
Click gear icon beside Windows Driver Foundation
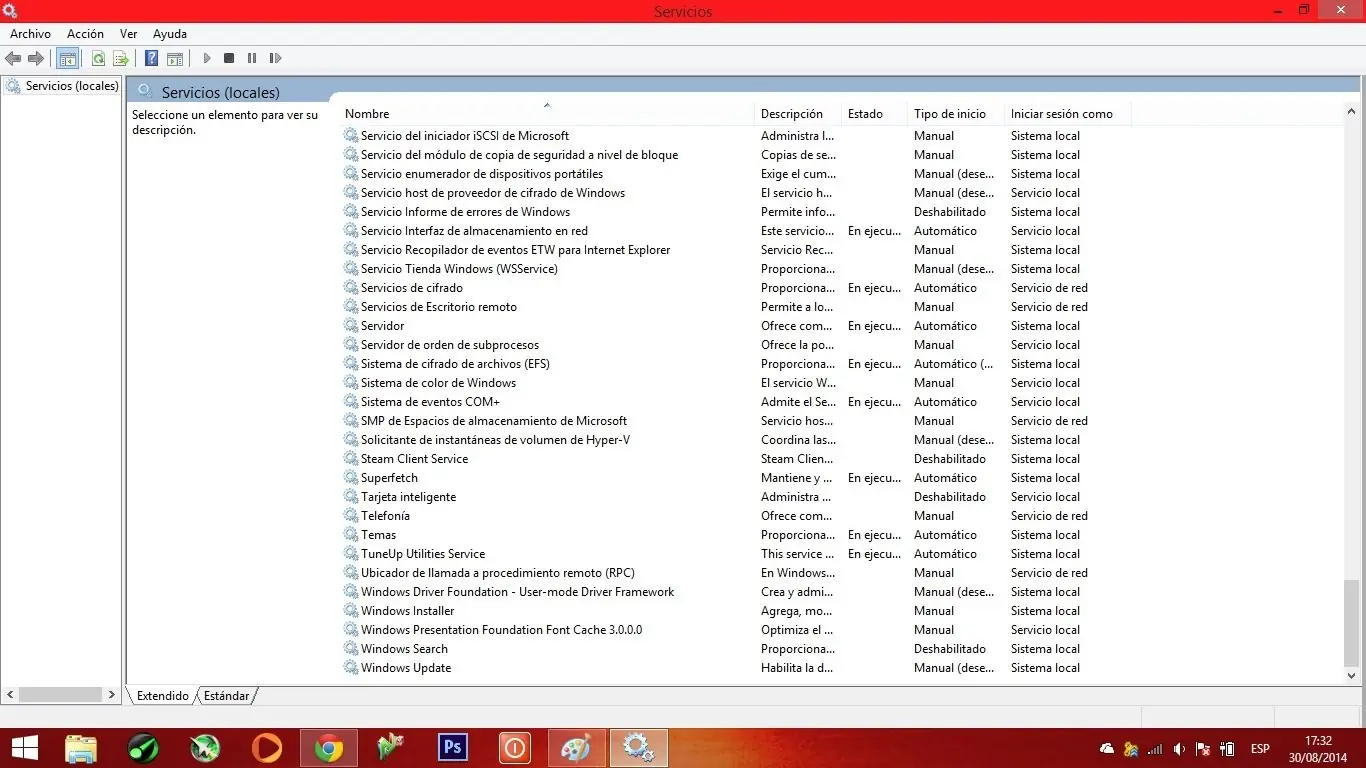pos(351,592)
